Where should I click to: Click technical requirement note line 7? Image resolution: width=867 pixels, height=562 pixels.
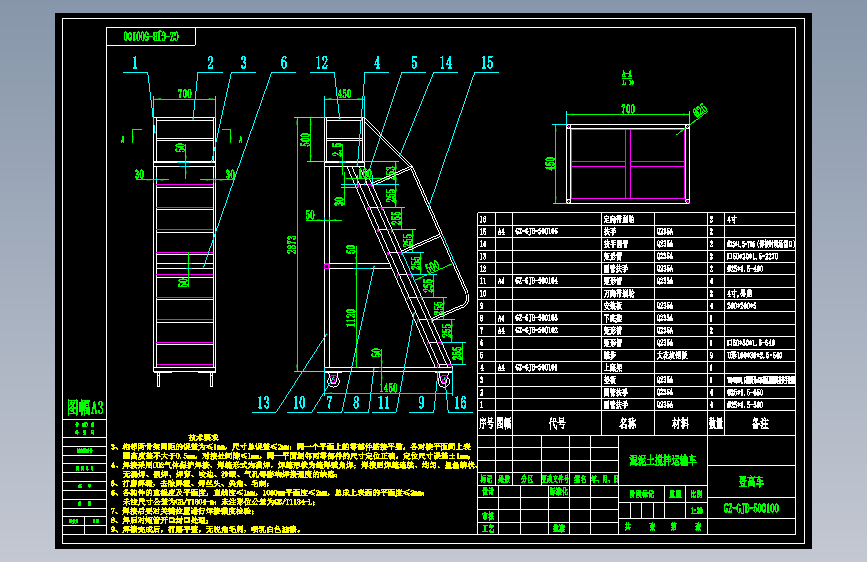click(182, 511)
